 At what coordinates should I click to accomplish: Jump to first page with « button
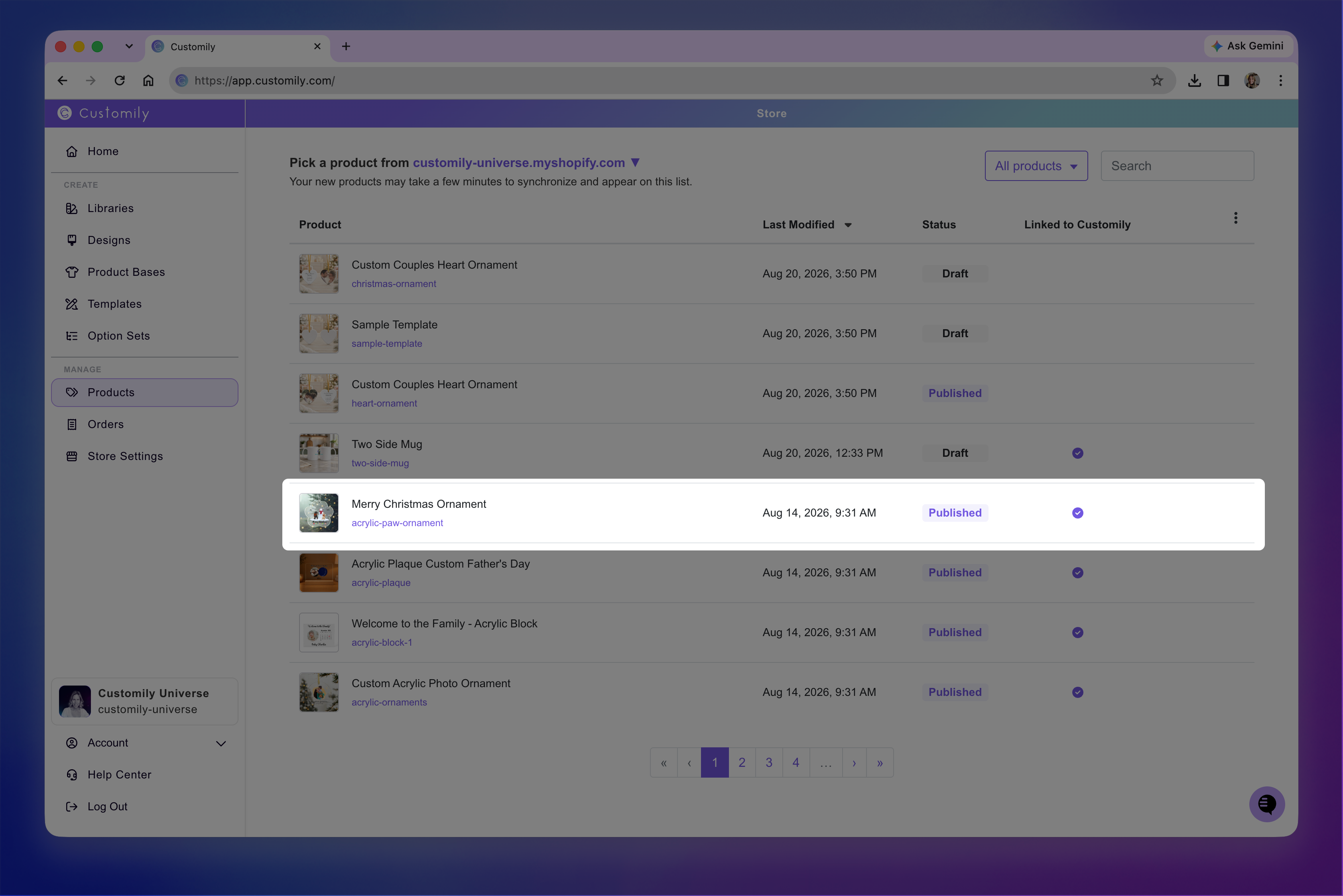[x=664, y=763]
